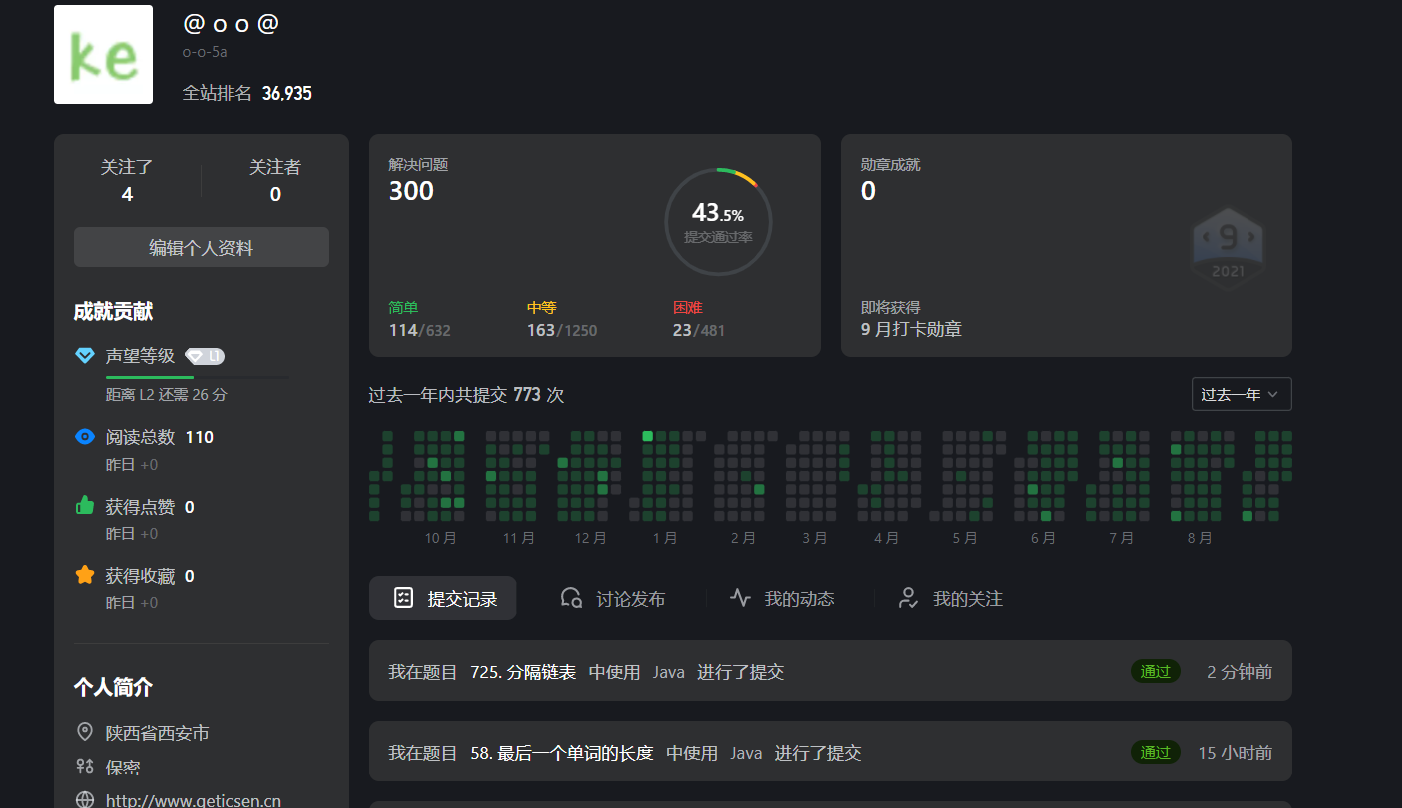Screen dimensions: 1402x808
Task: Open problem 725. 分隔链表 link
Action: coord(523,672)
